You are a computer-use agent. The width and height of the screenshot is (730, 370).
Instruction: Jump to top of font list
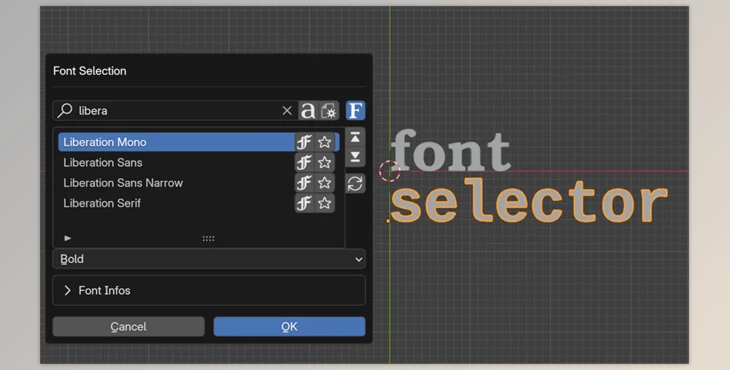click(x=355, y=137)
